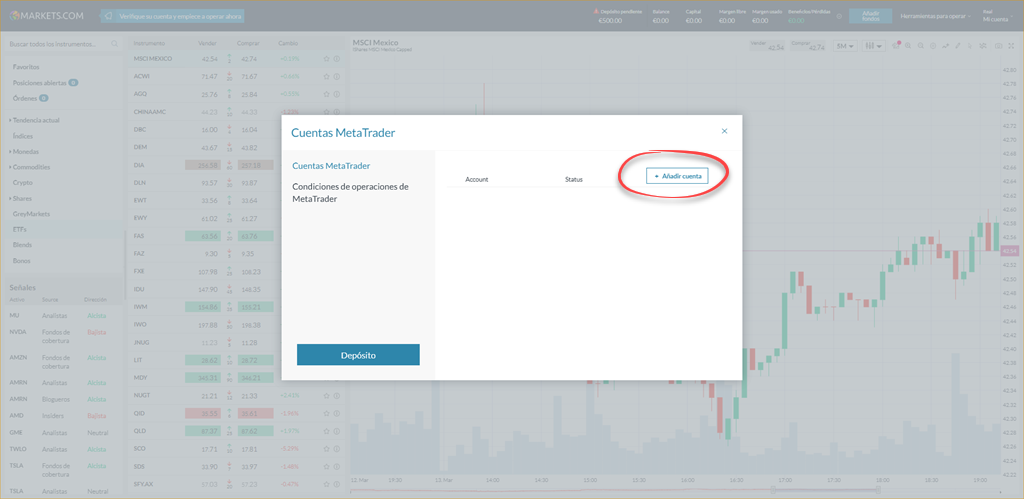This screenshot has width=1024, height=500.
Task: Select the IWM instrument row
Action: [x=235, y=307]
